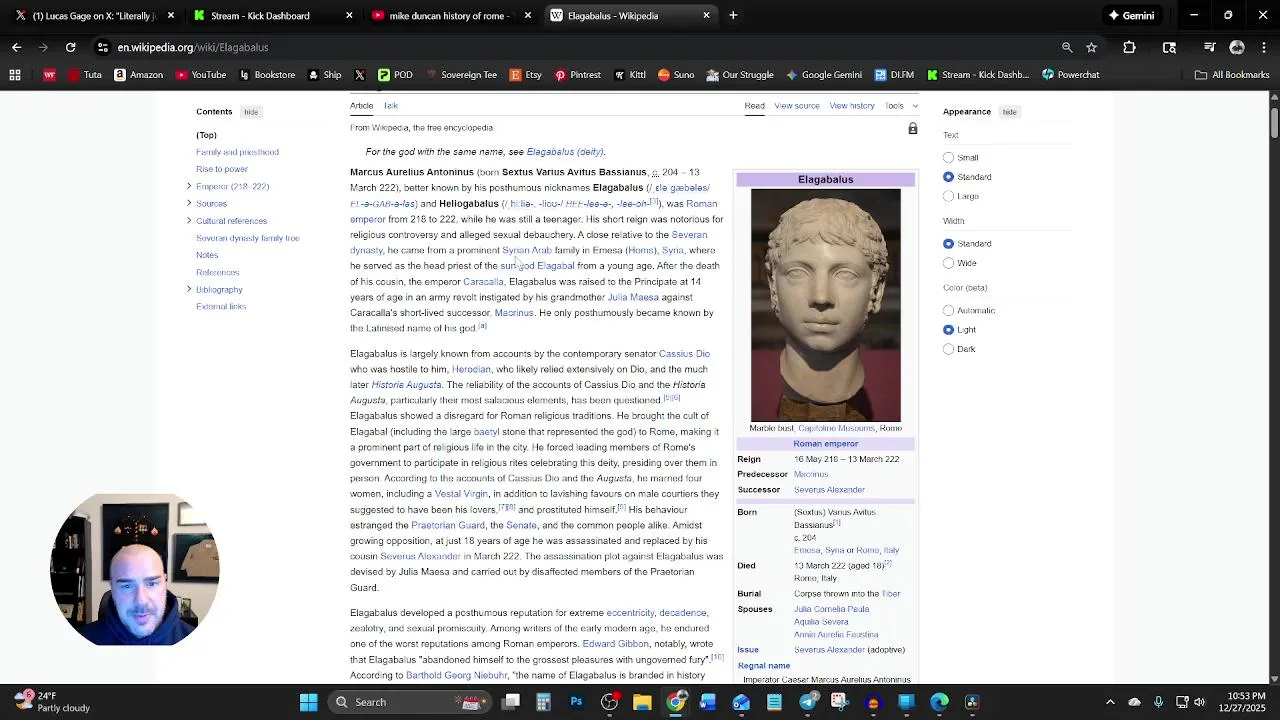Hide the Contents sidebar
This screenshot has width=1280, height=720.
tap(251, 112)
